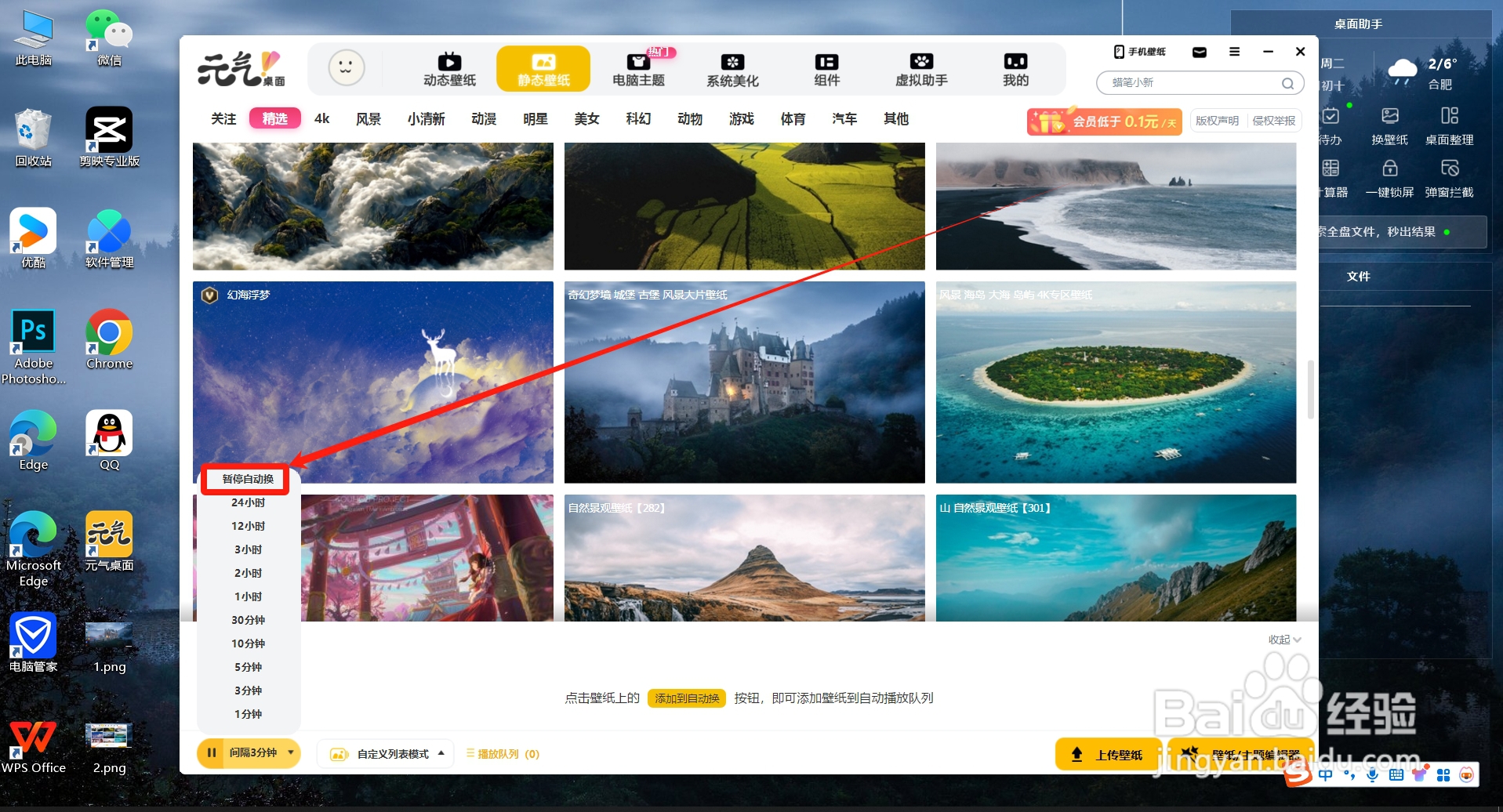Toggle the input method 中 language indicator
Image resolution: width=1503 pixels, height=812 pixels.
tap(1325, 775)
